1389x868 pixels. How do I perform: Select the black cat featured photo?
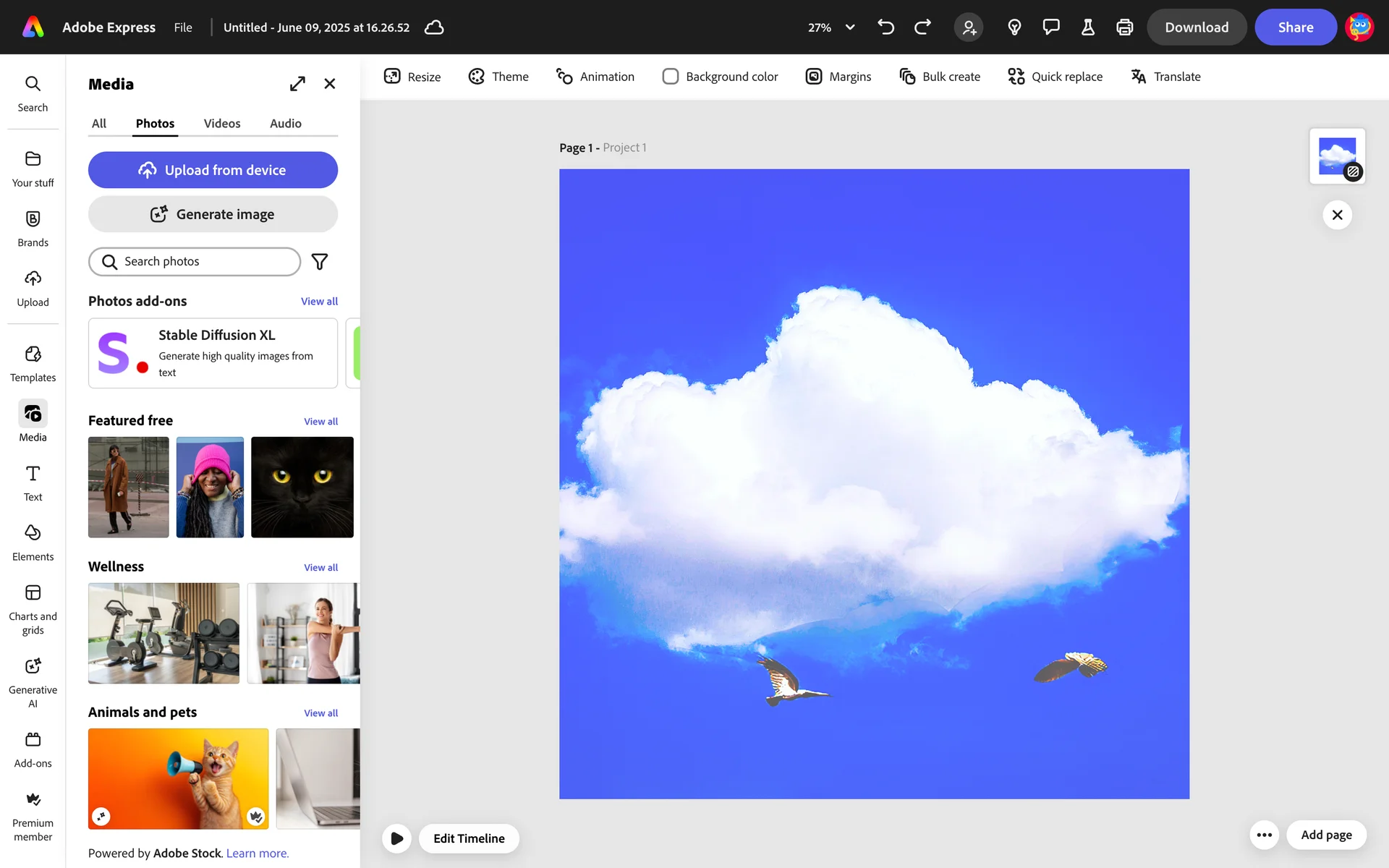click(302, 487)
